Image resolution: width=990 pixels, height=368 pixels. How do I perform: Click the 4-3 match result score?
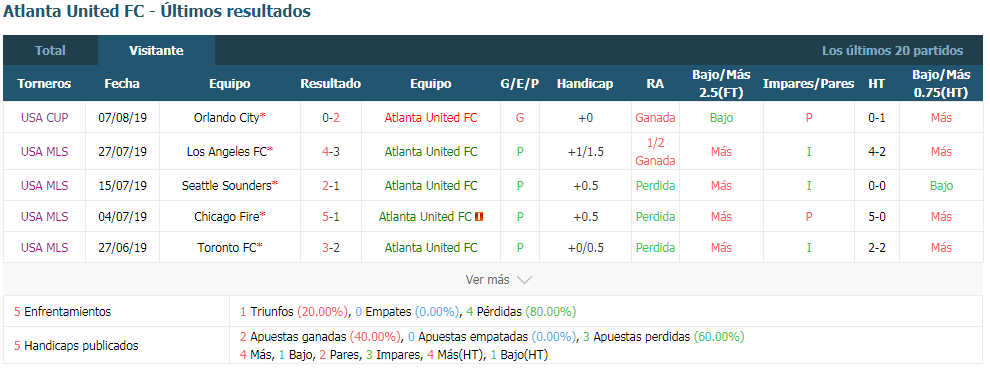pos(331,151)
